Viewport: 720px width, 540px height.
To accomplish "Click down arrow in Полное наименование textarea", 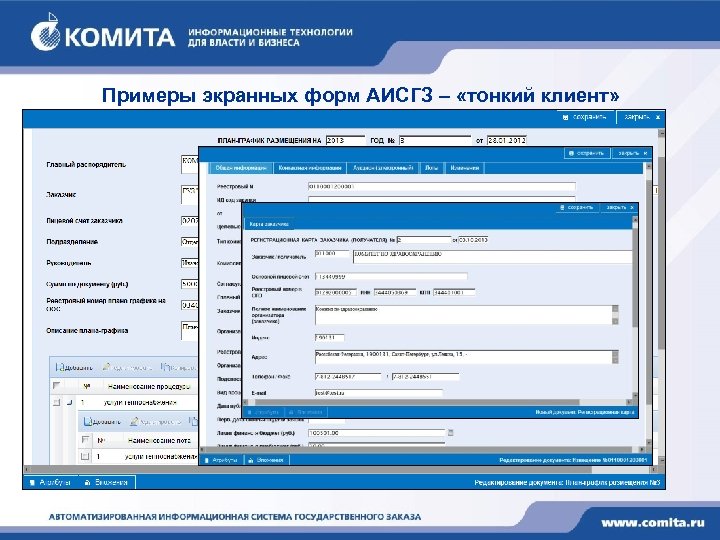I will pyautogui.click(x=615, y=321).
